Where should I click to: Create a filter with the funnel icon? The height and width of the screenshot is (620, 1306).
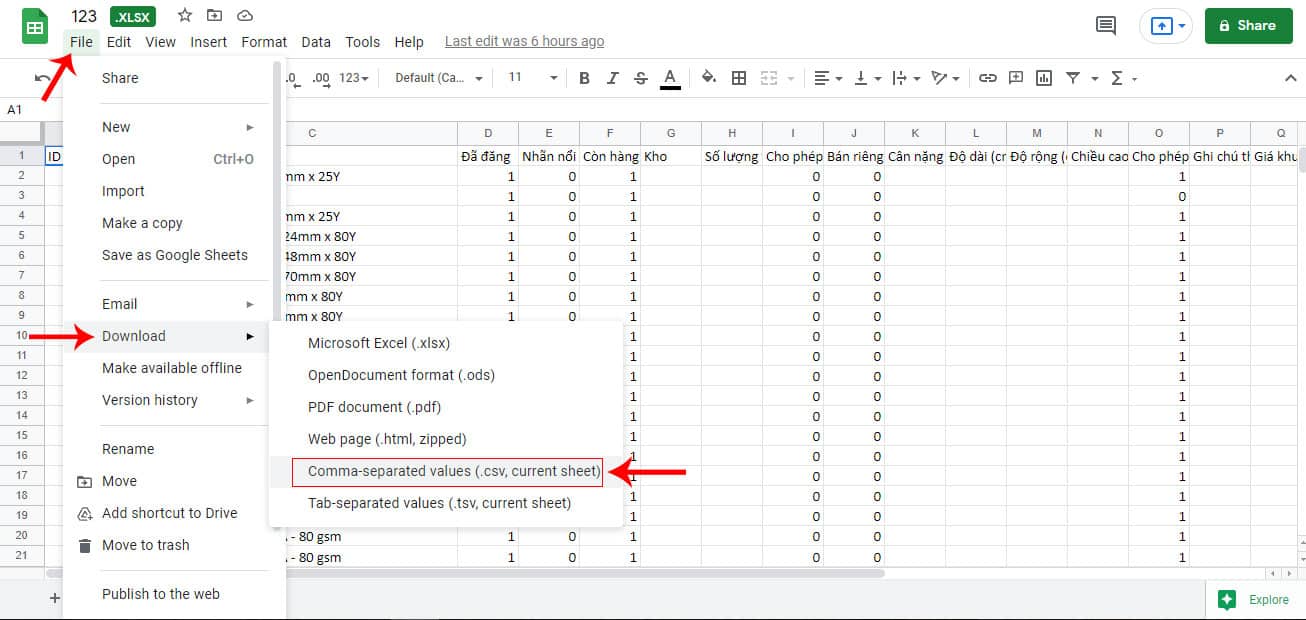(1073, 77)
